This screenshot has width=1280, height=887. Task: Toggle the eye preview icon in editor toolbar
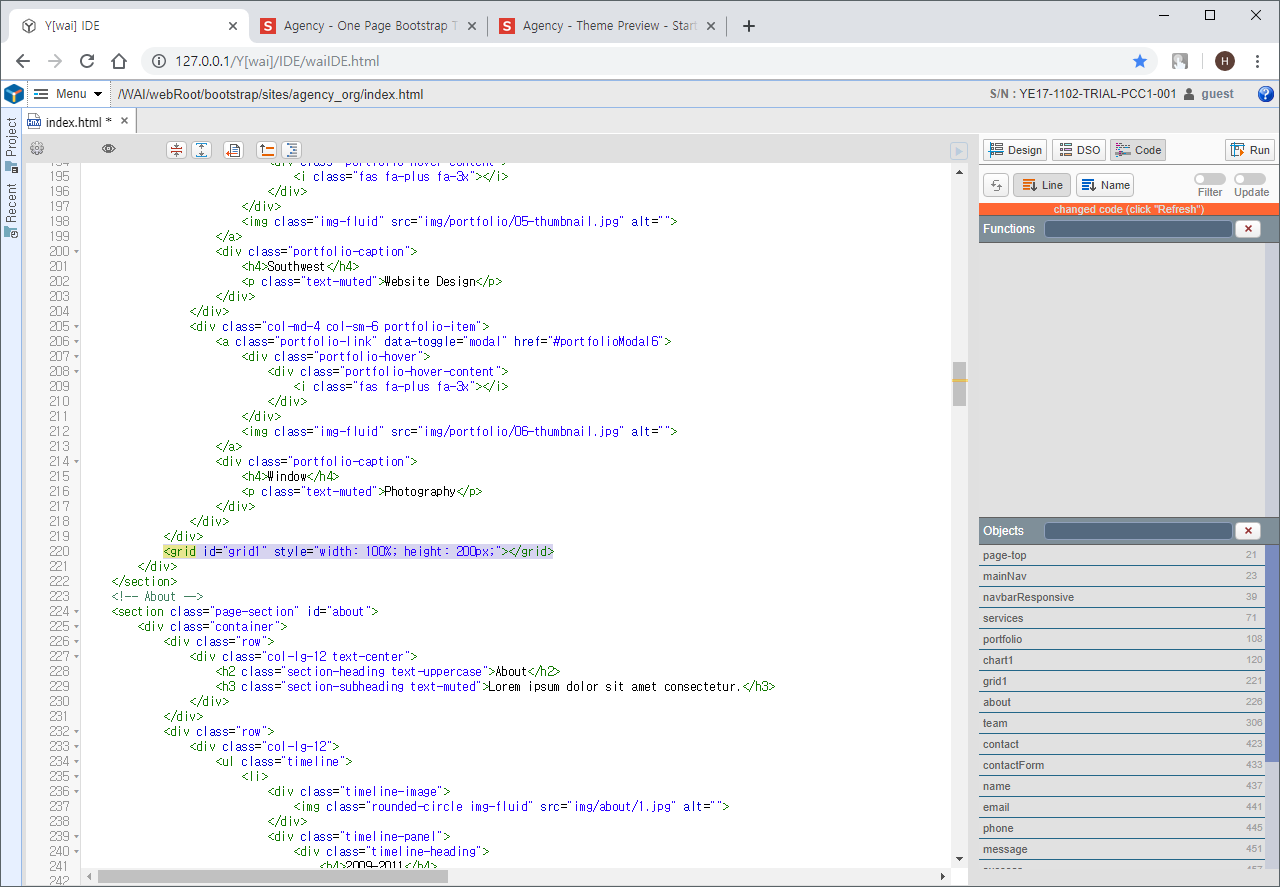[x=109, y=149]
